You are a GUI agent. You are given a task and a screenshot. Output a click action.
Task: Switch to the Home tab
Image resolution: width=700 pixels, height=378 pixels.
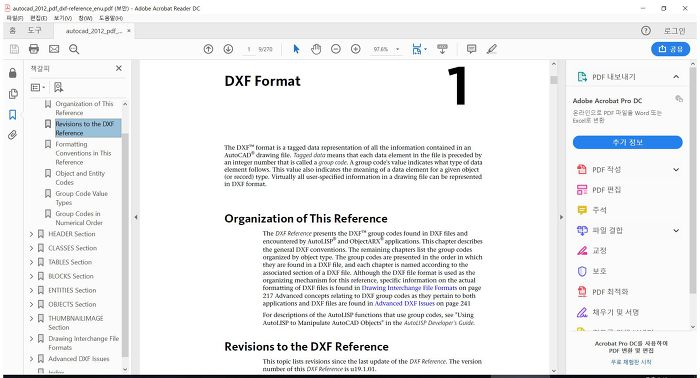pos(12,30)
